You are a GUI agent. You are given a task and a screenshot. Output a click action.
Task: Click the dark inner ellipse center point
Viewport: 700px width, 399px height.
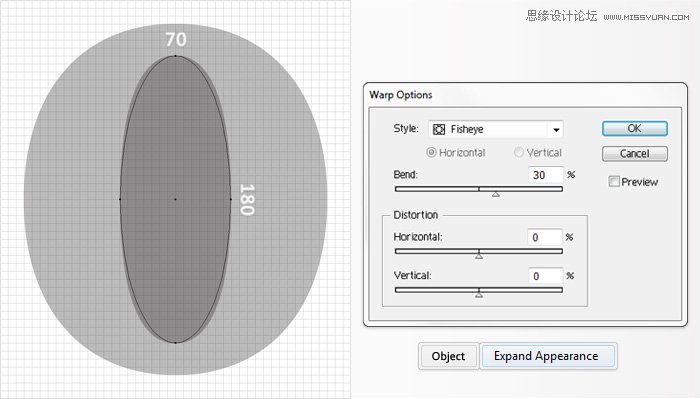pos(175,199)
